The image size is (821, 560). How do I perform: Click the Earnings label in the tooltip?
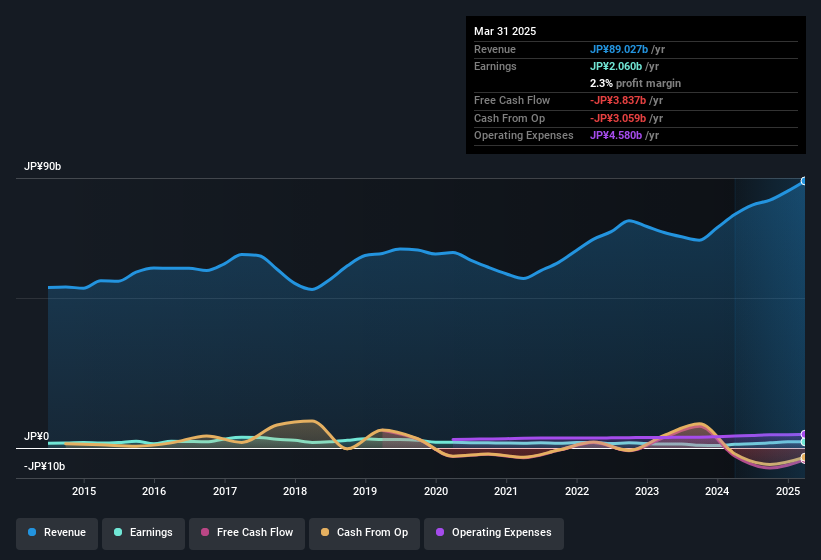click(495, 66)
